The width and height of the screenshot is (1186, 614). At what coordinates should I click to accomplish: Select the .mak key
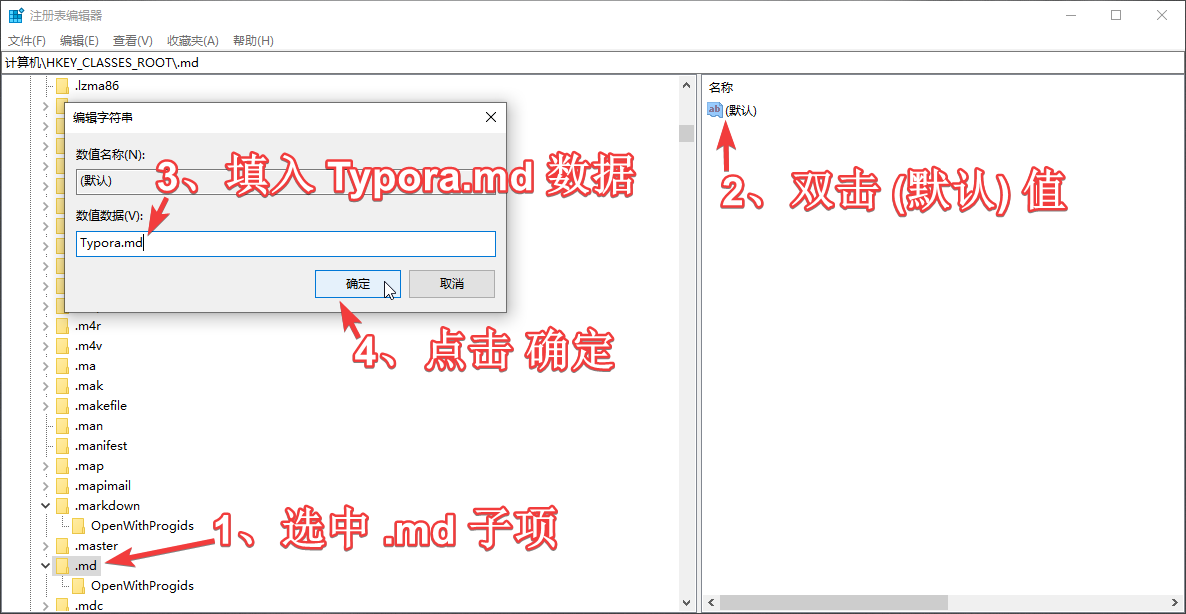tap(88, 386)
